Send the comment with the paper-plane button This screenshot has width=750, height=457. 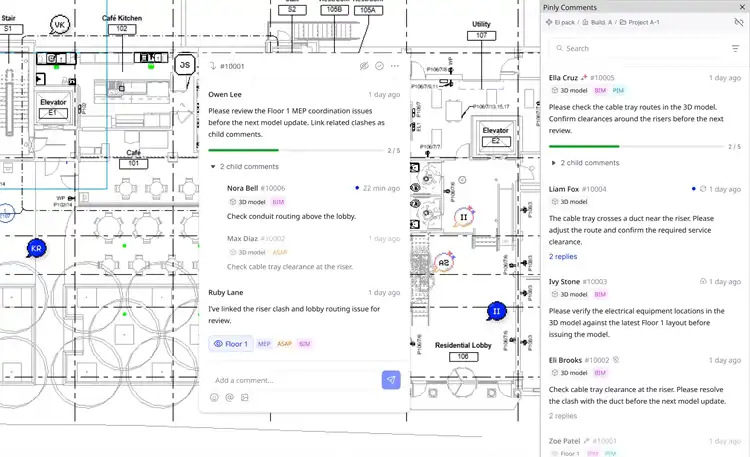pyautogui.click(x=391, y=380)
